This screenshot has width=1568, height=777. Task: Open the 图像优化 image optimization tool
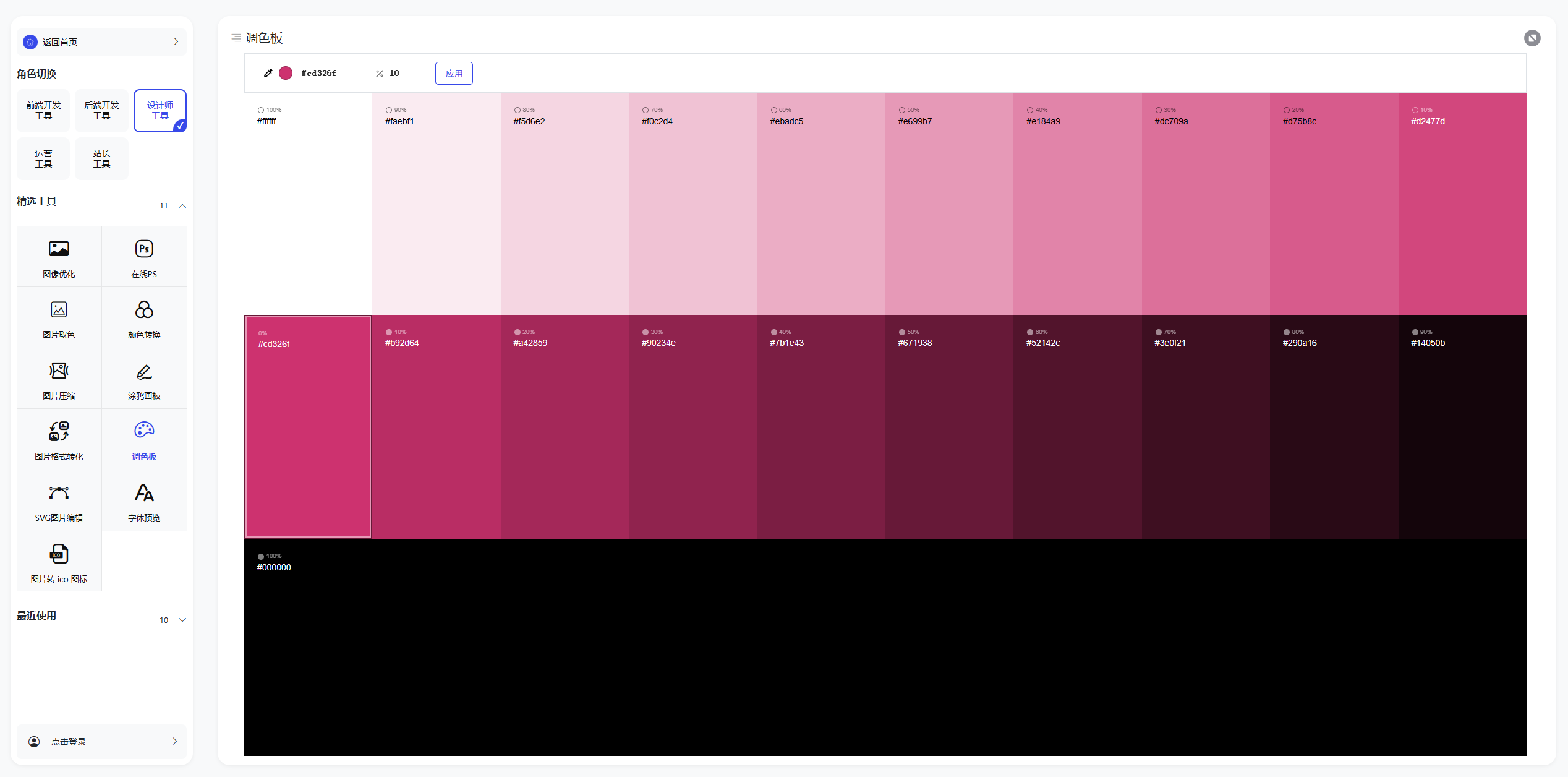click(59, 257)
